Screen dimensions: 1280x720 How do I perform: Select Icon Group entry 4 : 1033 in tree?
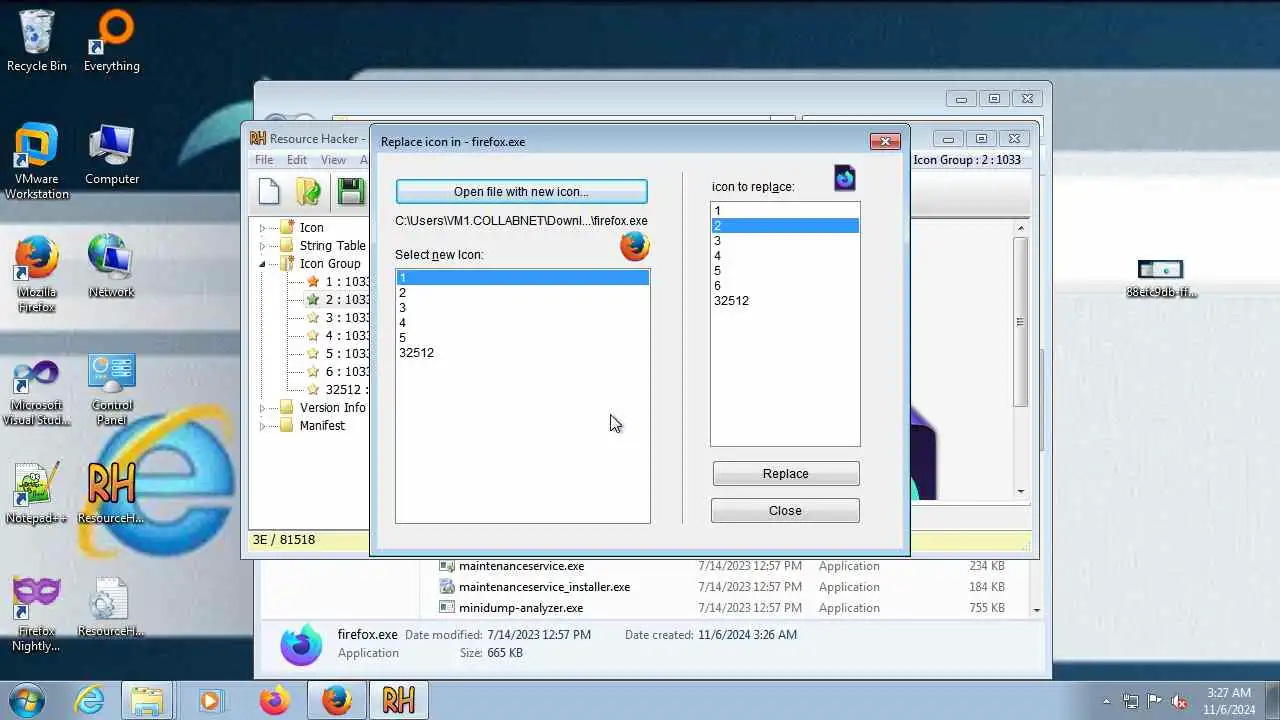[338, 336]
